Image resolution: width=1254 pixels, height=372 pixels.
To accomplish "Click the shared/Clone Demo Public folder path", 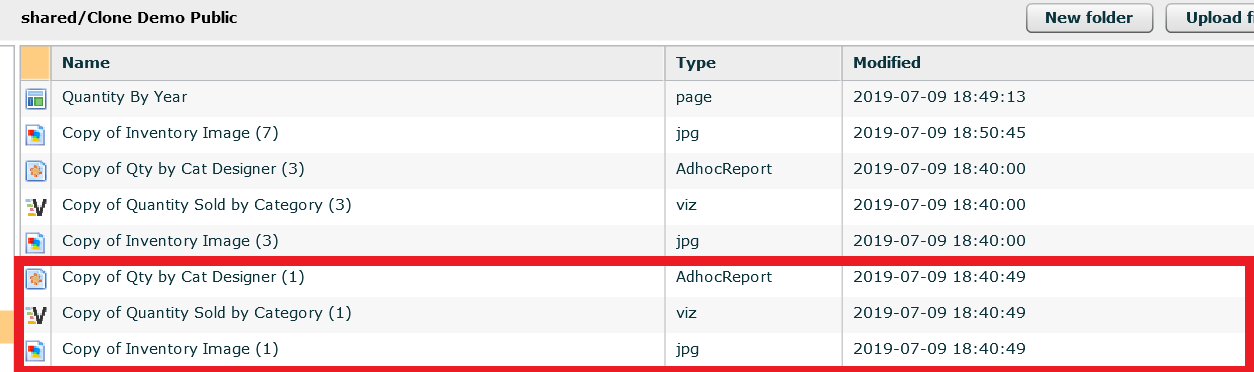I will coord(129,18).
